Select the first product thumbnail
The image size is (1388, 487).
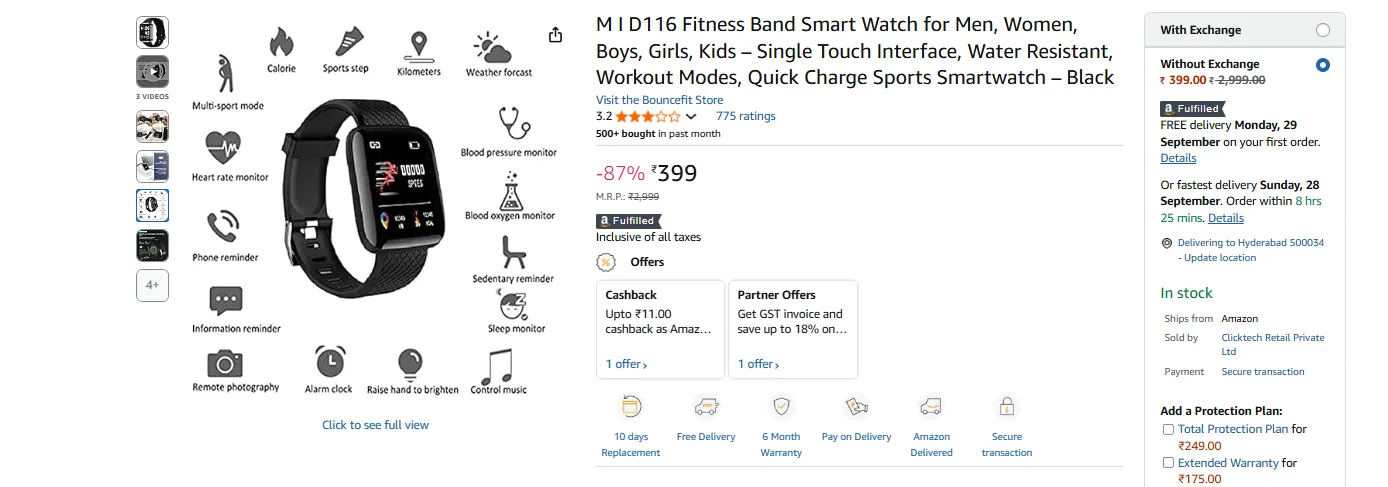click(152, 33)
